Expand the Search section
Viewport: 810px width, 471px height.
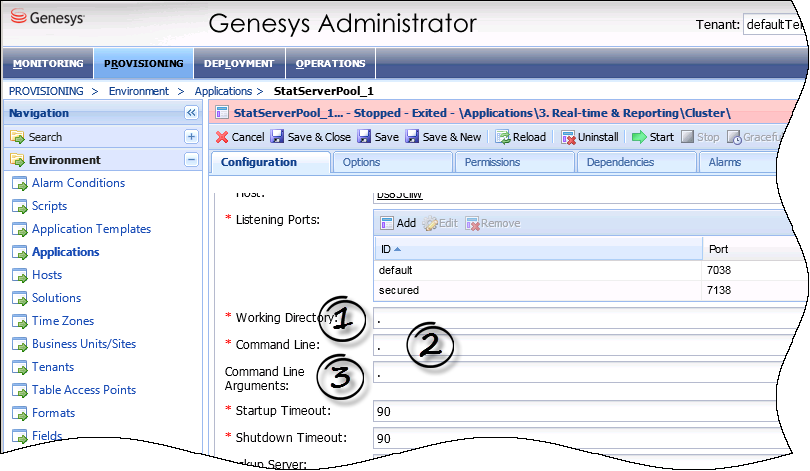pyautogui.click(x=191, y=137)
